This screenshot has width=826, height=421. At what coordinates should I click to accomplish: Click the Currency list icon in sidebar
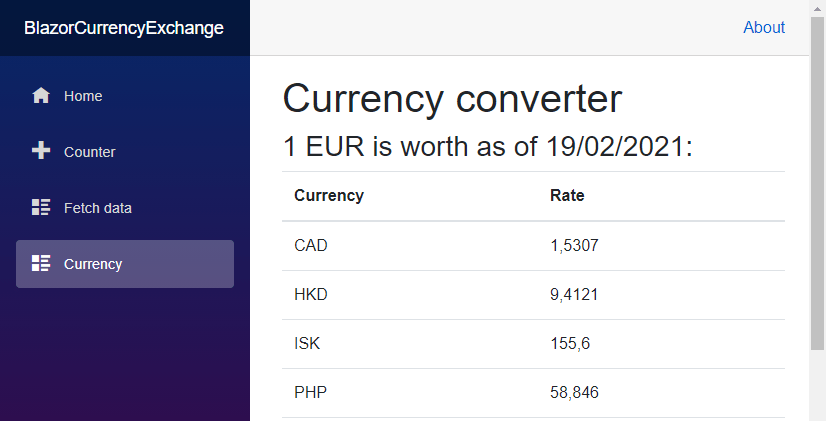[x=41, y=264]
